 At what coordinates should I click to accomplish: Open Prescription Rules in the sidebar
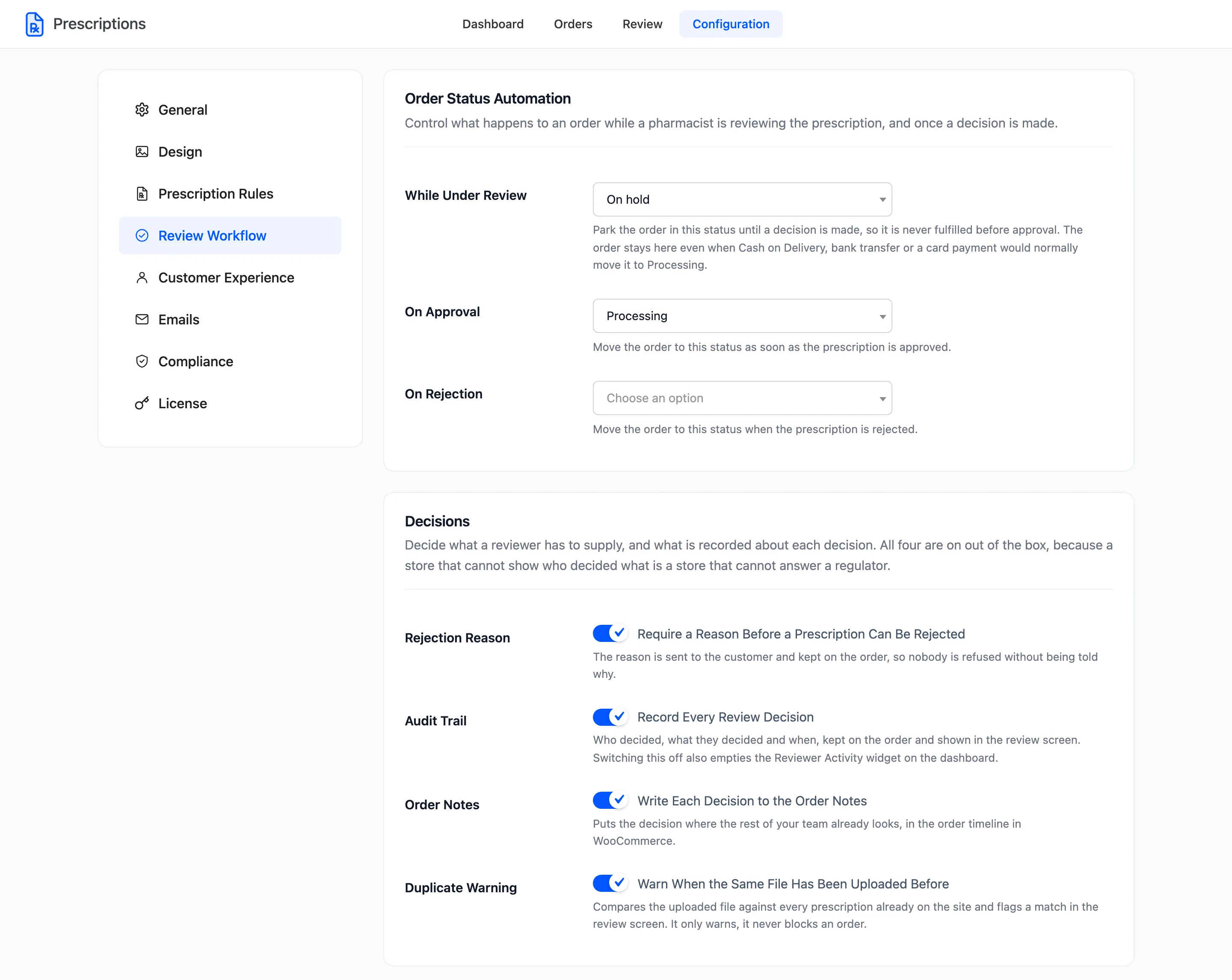230,194
